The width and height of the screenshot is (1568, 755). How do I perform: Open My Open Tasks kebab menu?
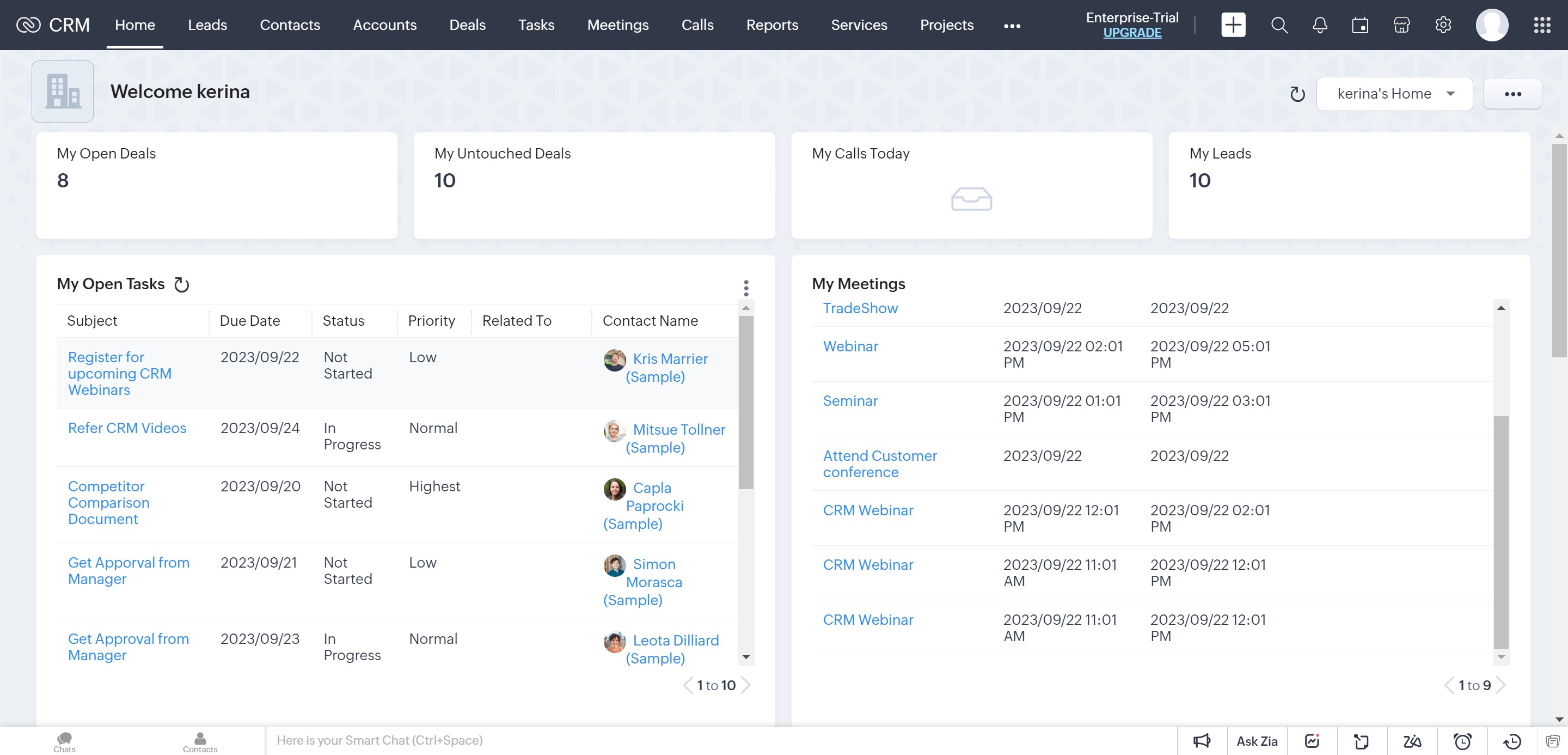(x=746, y=288)
